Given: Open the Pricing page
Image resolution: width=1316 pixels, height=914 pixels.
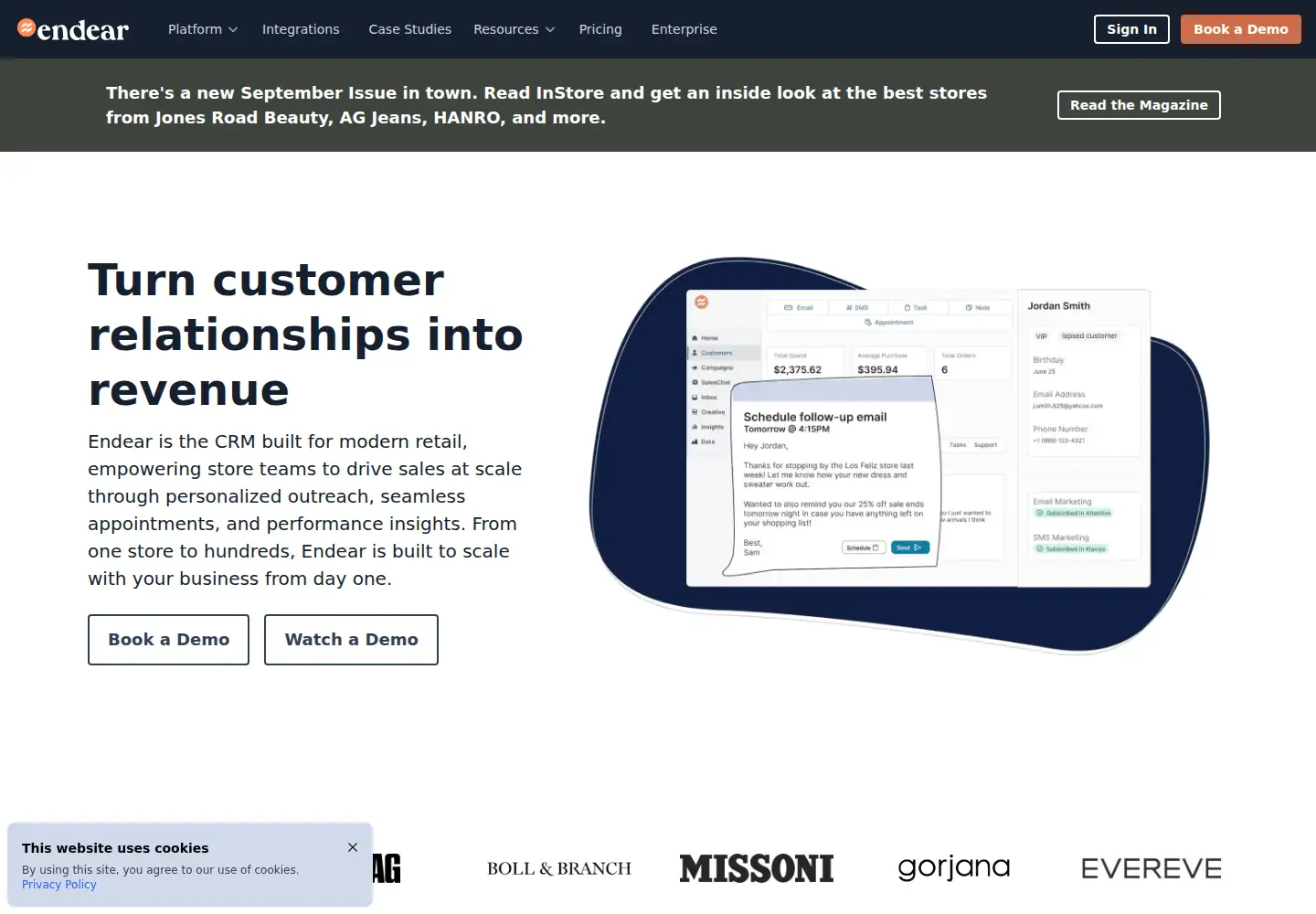Looking at the screenshot, I should 600,29.
